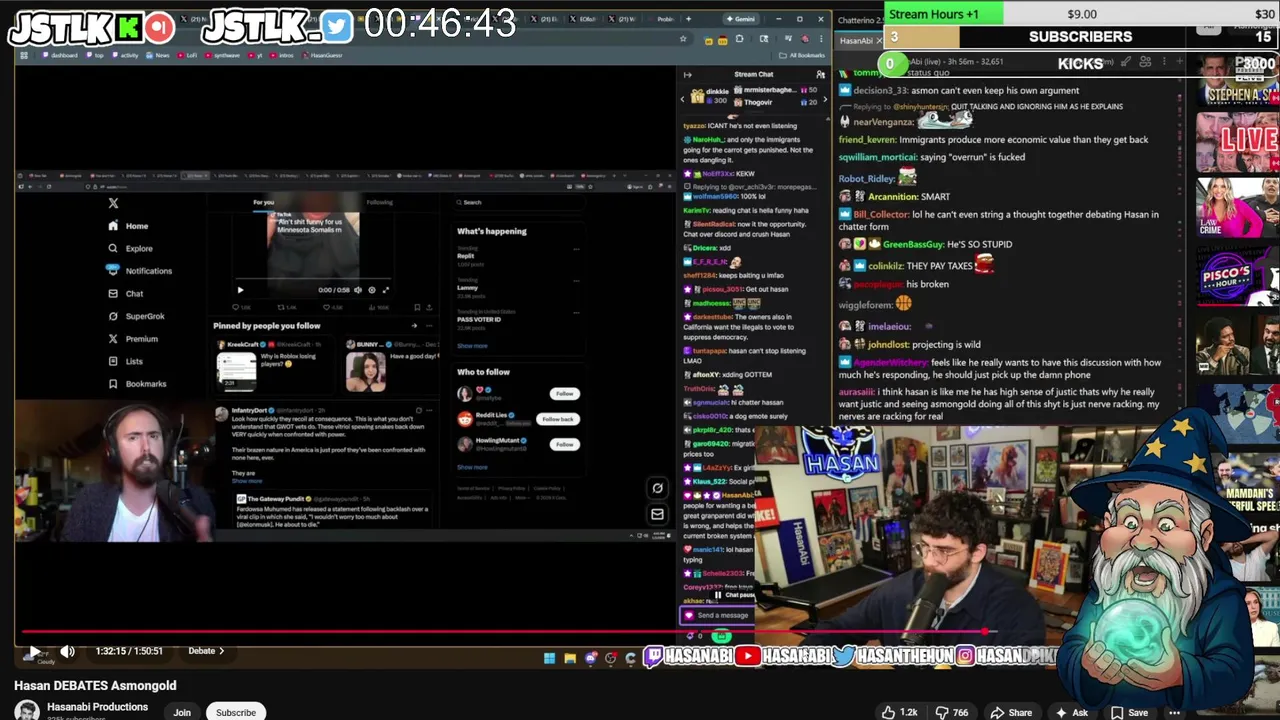The width and height of the screenshot is (1280, 720).
Task: Click the Subscribe button
Action: pyautogui.click(x=236, y=712)
